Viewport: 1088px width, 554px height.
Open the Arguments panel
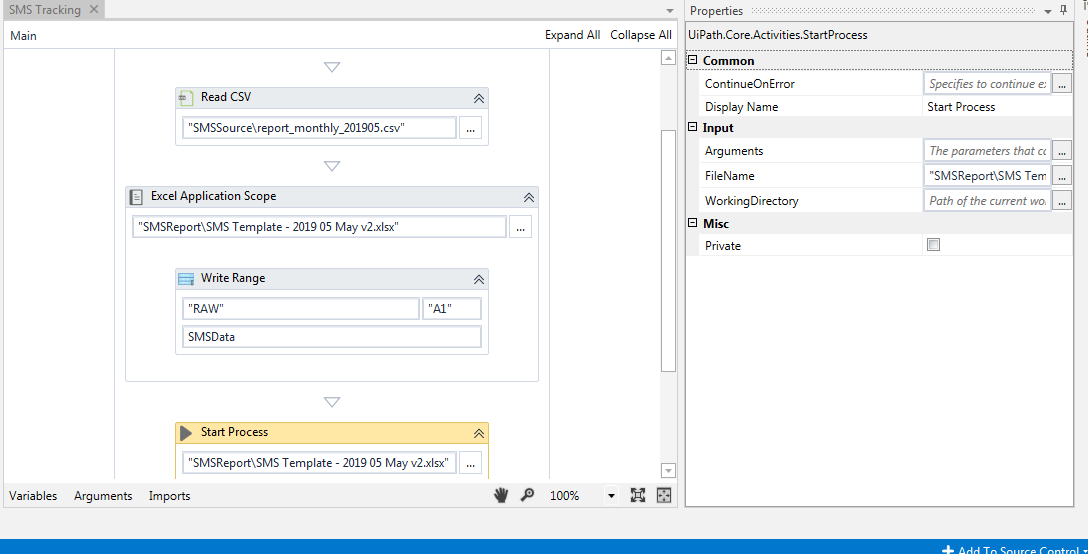pos(103,496)
